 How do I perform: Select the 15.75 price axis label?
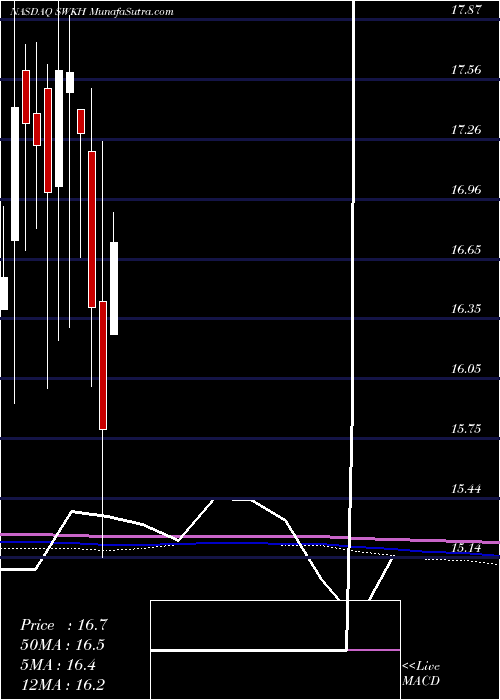tap(466, 428)
